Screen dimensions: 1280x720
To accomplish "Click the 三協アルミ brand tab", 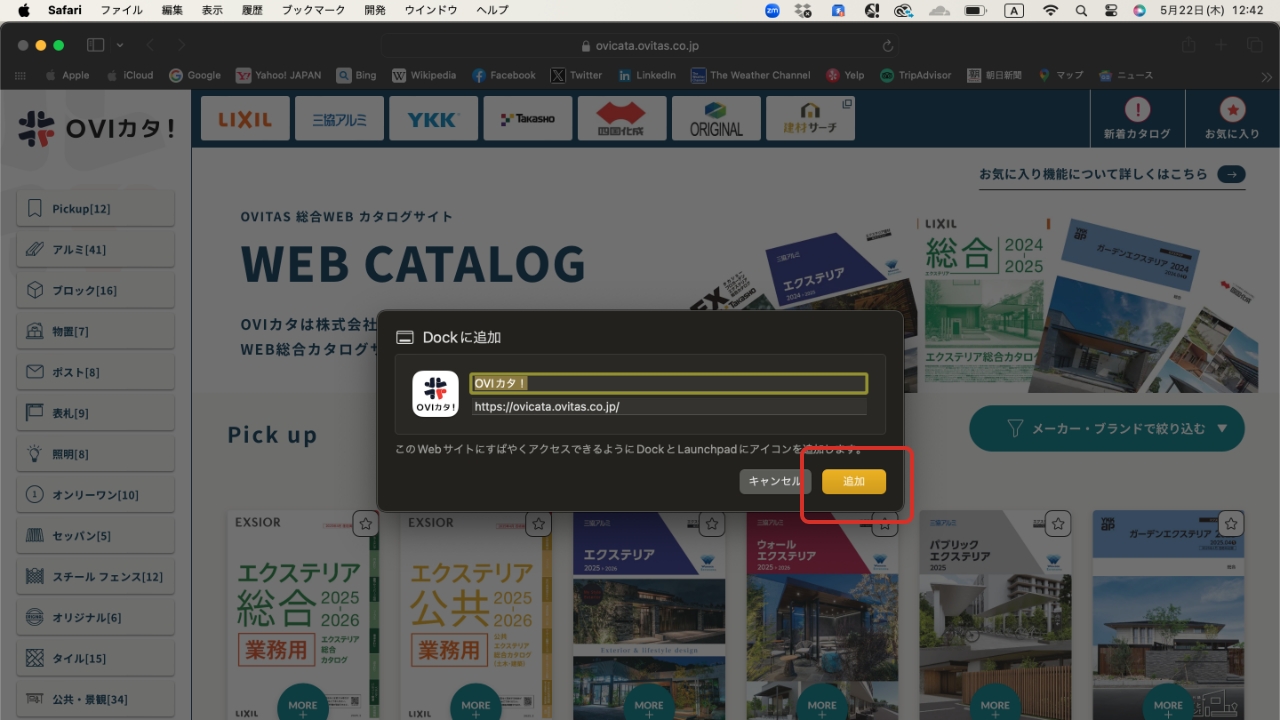I will pos(340,118).
